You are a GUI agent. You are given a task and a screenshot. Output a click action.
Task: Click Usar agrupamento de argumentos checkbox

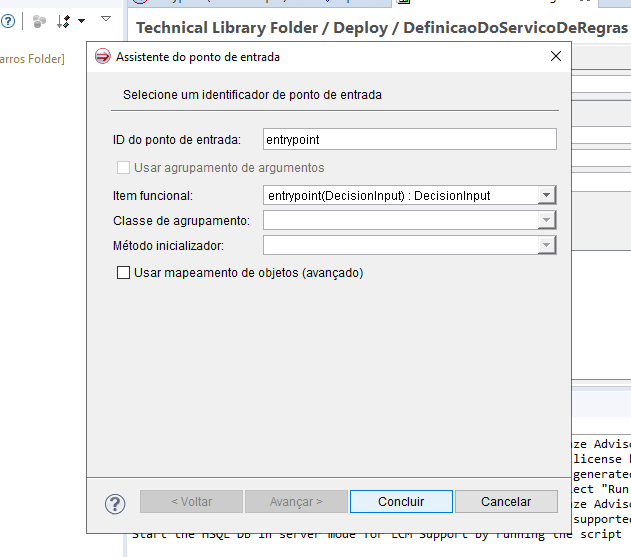tap(123, 167)
